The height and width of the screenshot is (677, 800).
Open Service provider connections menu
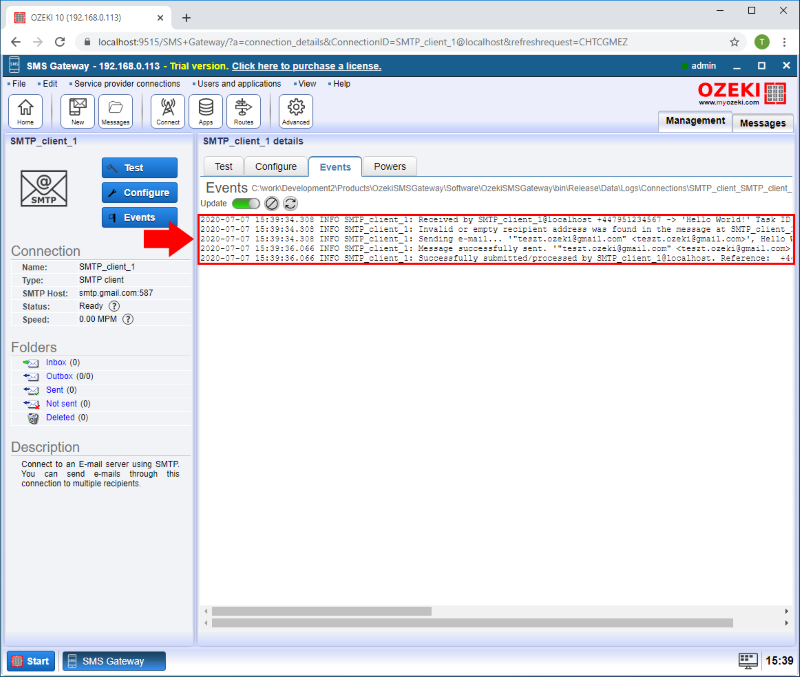click(127, 84)
